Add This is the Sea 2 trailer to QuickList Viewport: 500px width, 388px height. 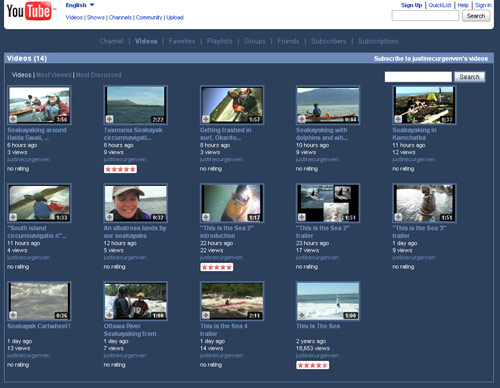(x=302, y=217)
